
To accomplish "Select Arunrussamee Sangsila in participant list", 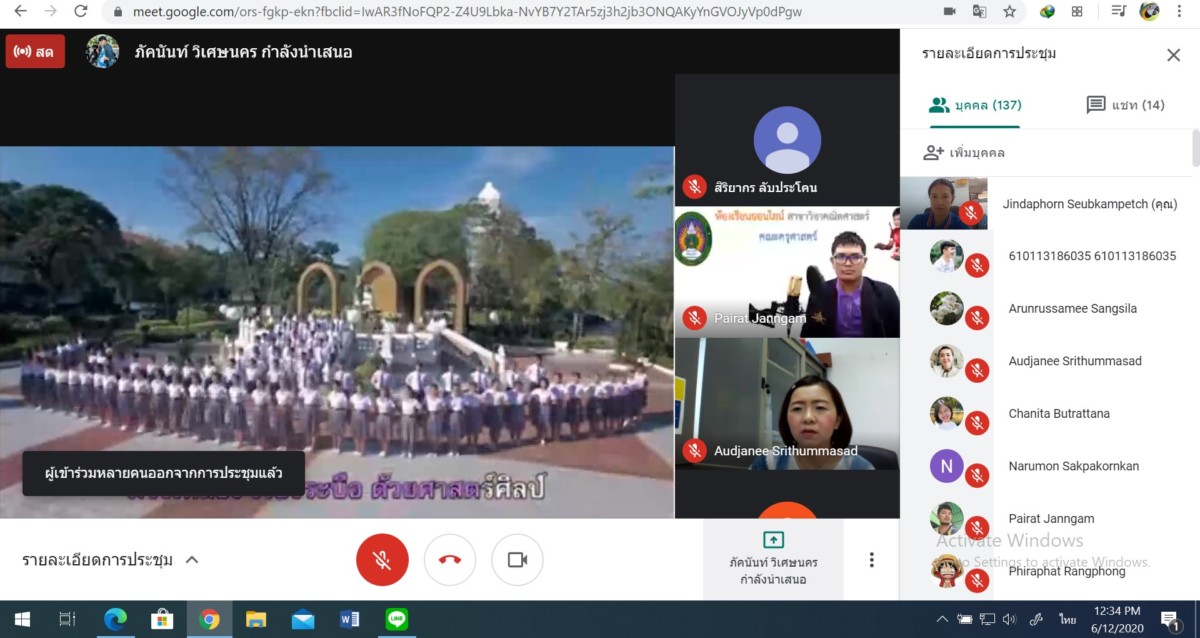I will (1044, 309).
